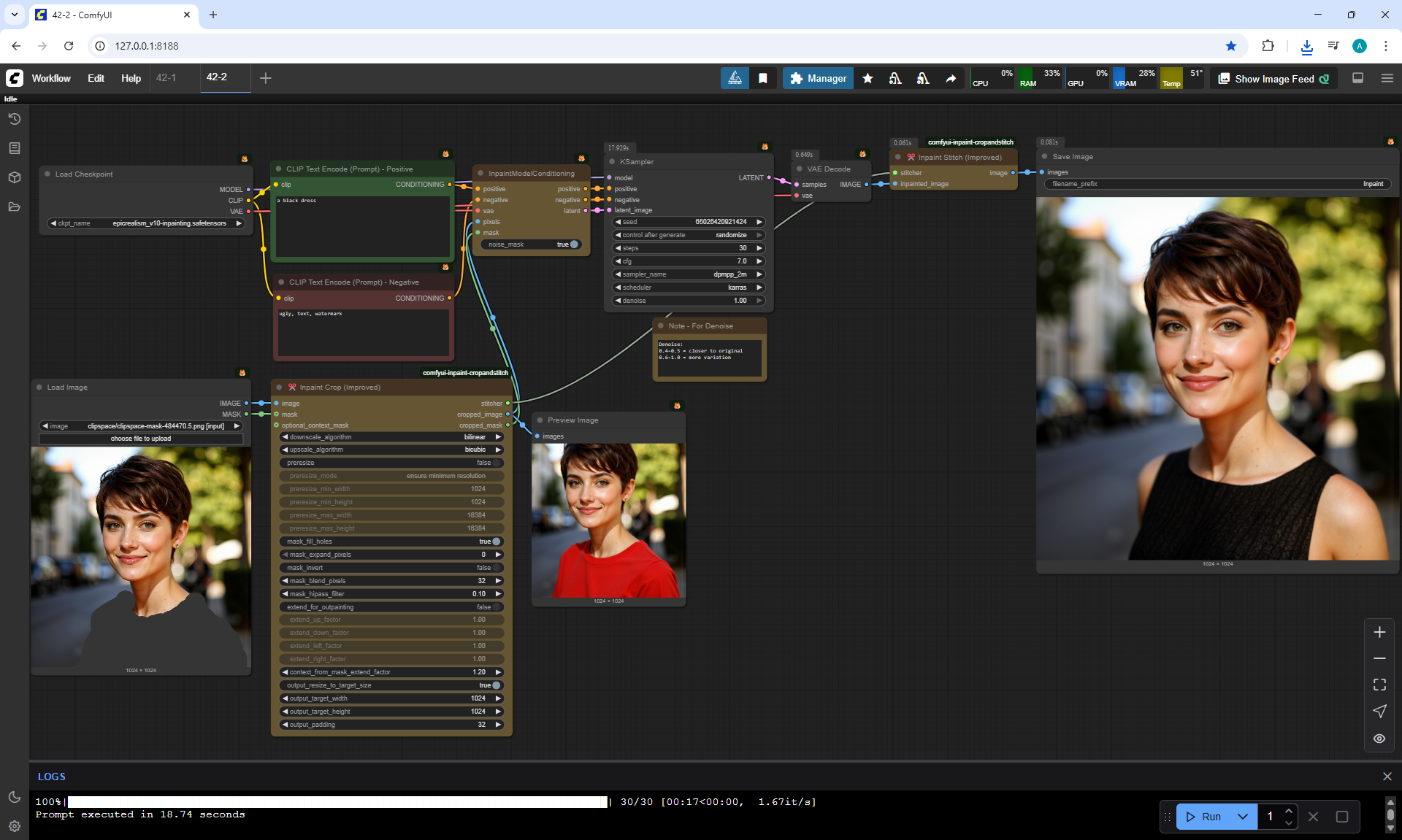This screenshot has width=1402, height=840.
Task: Open the model library cube icon
Action: [15, 177]
